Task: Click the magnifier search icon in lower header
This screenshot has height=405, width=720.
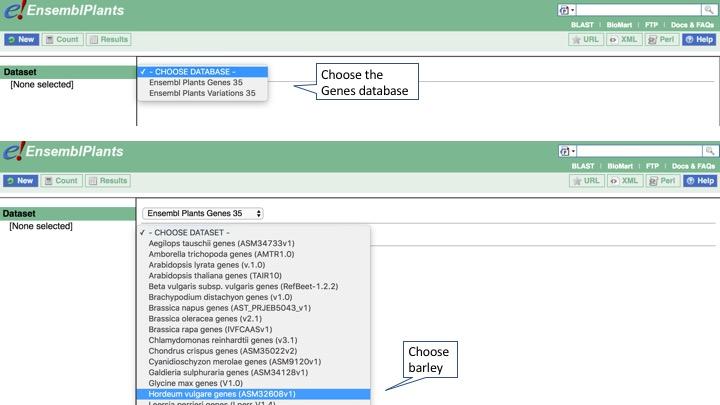Action: [709, 151]
